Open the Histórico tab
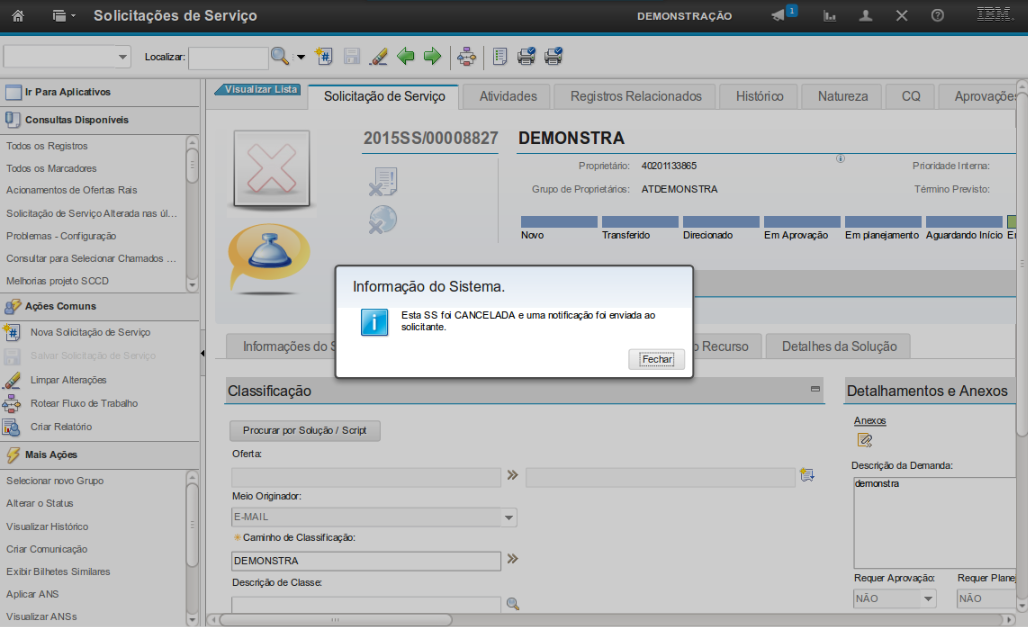The image size is (1028, 627). tap(759, 96)
